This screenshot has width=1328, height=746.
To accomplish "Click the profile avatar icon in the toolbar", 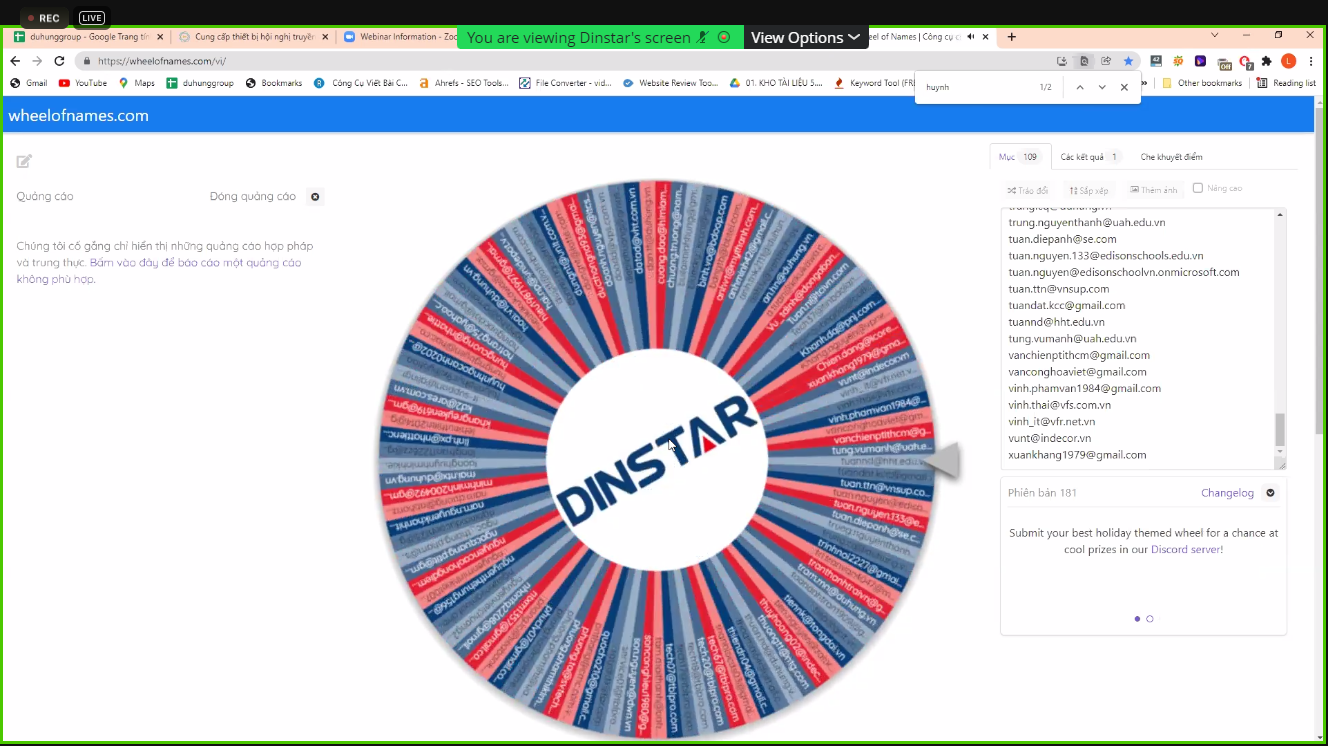I will pyautogui.click(x=1287, y=60).
